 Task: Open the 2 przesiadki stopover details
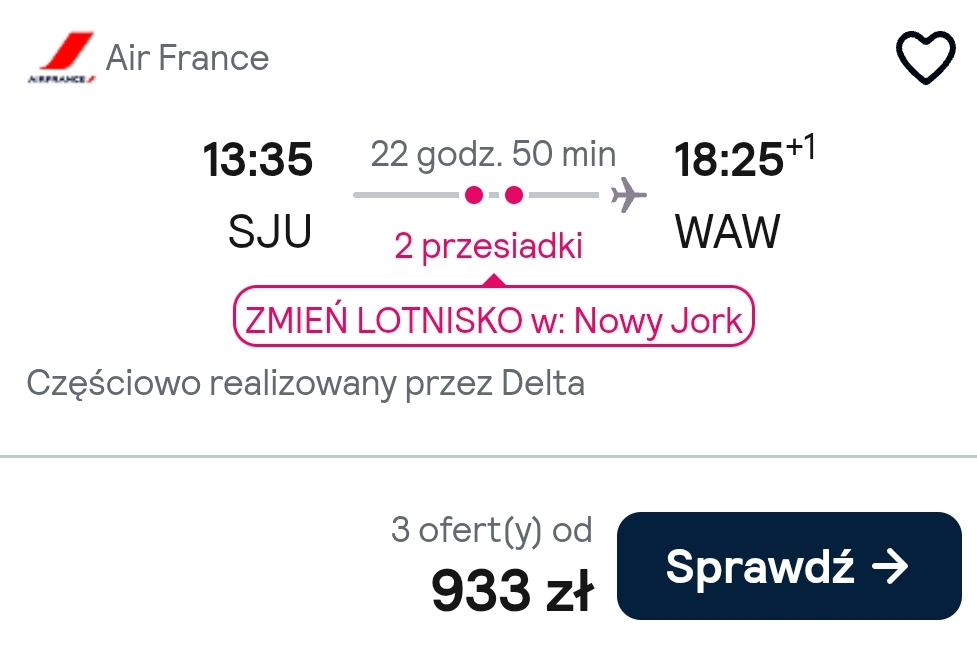(488, 246)
